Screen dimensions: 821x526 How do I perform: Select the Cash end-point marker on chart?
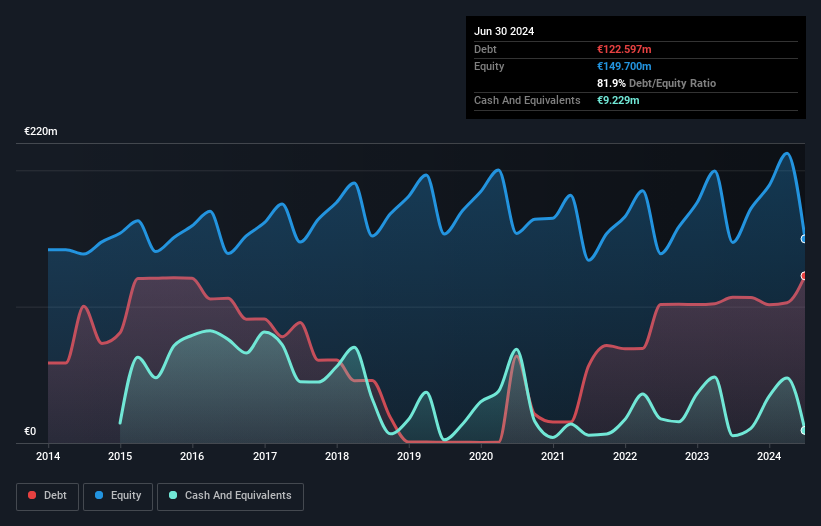[804, 430]
